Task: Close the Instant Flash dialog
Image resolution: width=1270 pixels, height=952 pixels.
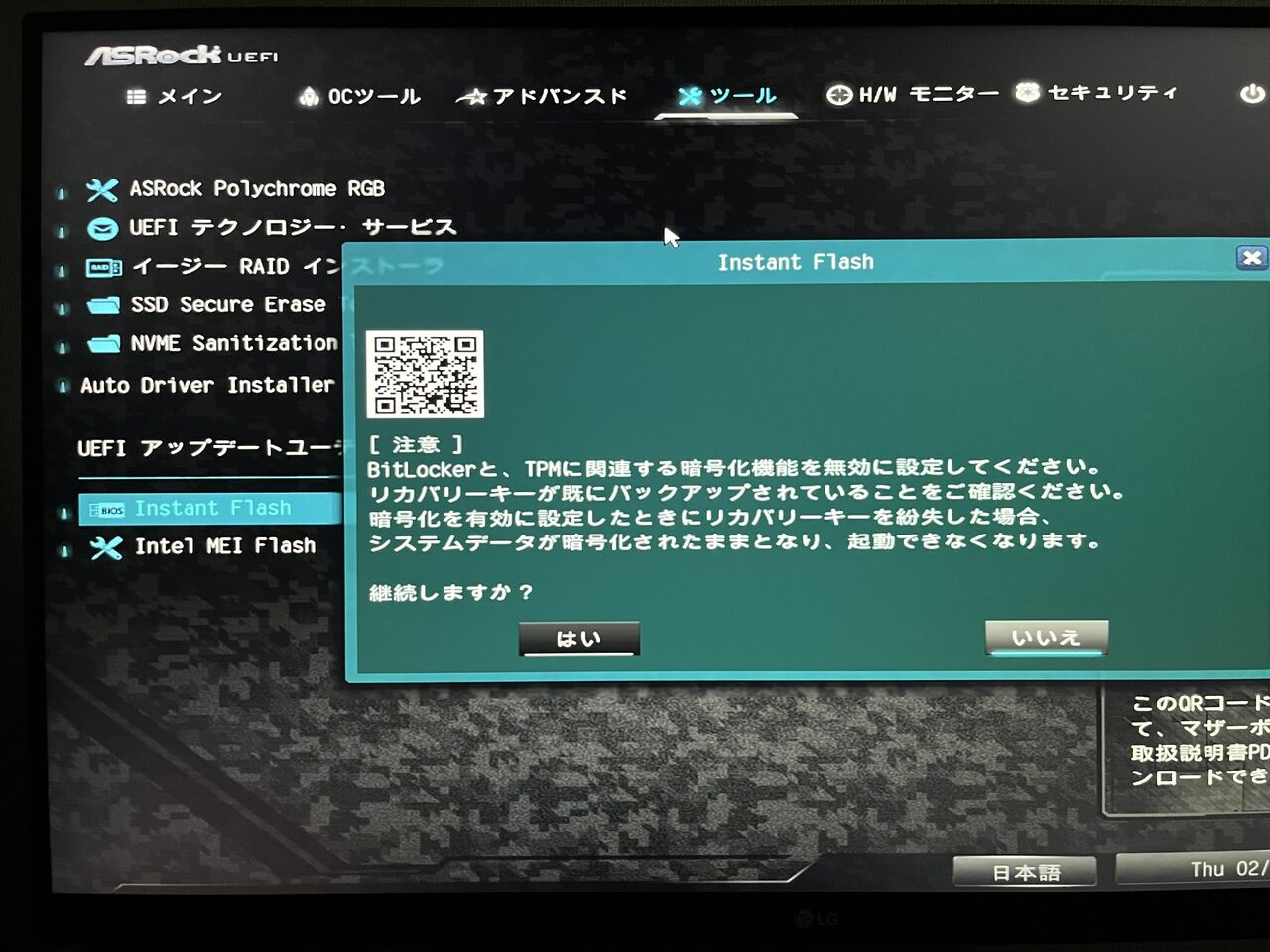Action: point(1251,258)
